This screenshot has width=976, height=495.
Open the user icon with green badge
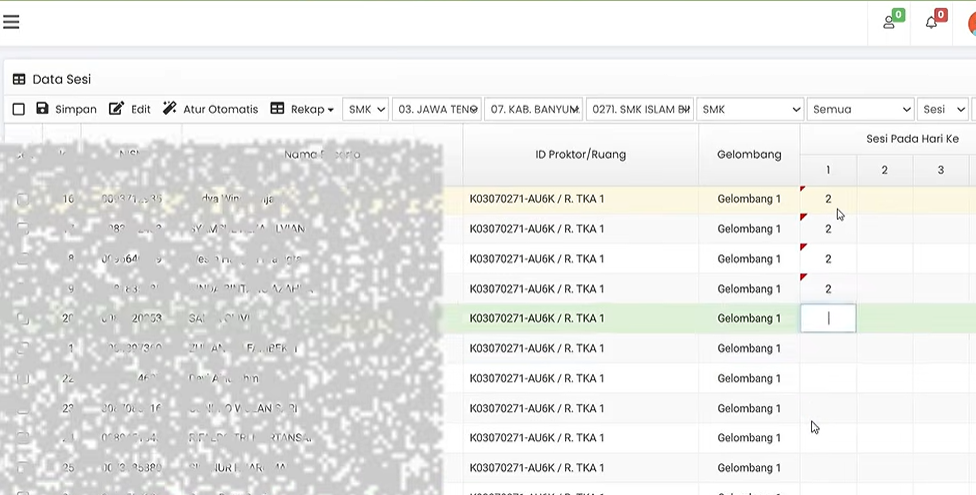pyautogui.click(x=891, y=21)
